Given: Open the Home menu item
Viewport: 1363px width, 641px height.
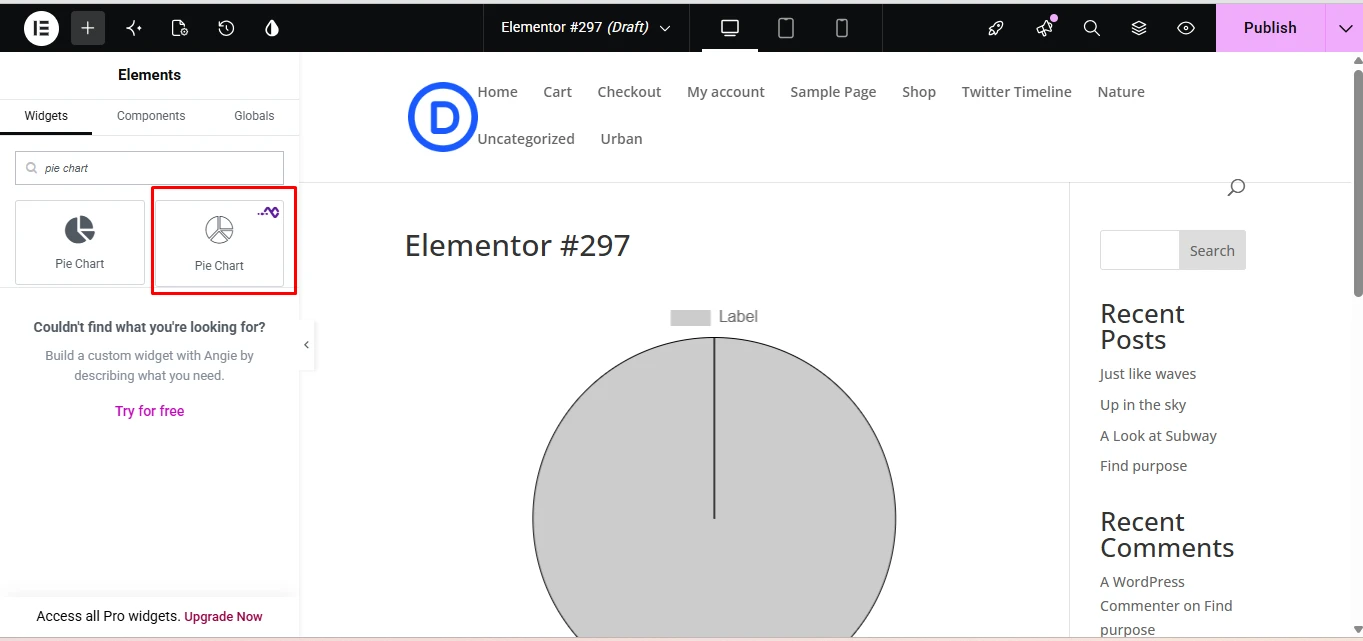Looking at the screenshot, I should [x=497, y=92].
